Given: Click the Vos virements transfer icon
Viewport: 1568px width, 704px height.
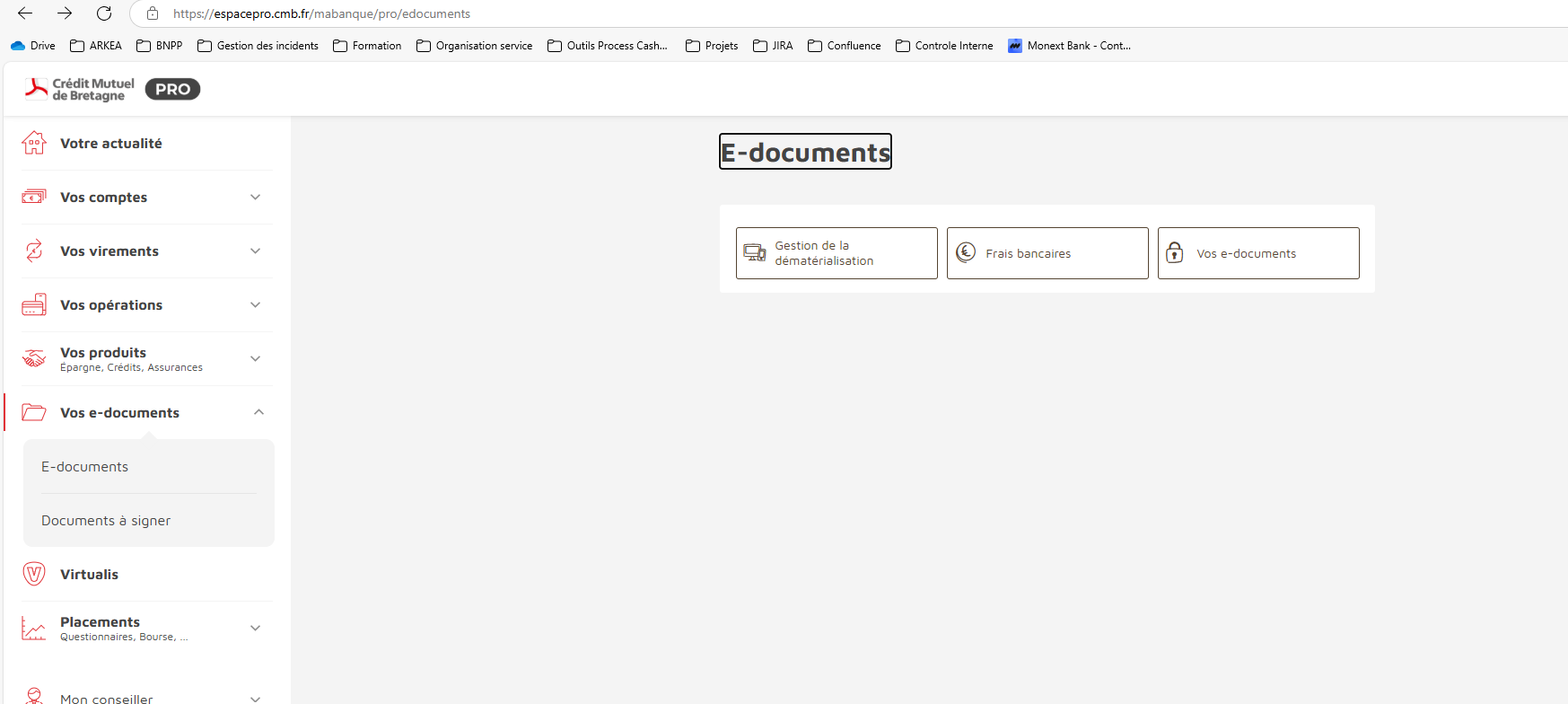Looking at the screenshot, I should 34,251.
